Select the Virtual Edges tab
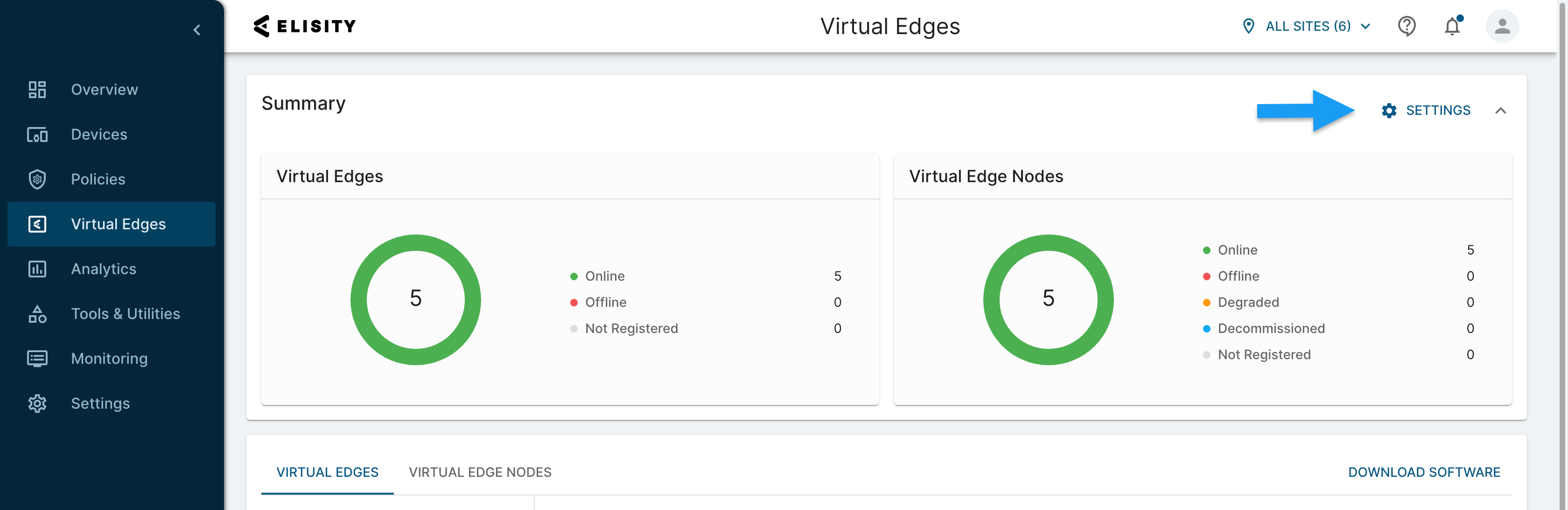The width and height of the screenshot is (1568, 510). (x=327, y=472)
